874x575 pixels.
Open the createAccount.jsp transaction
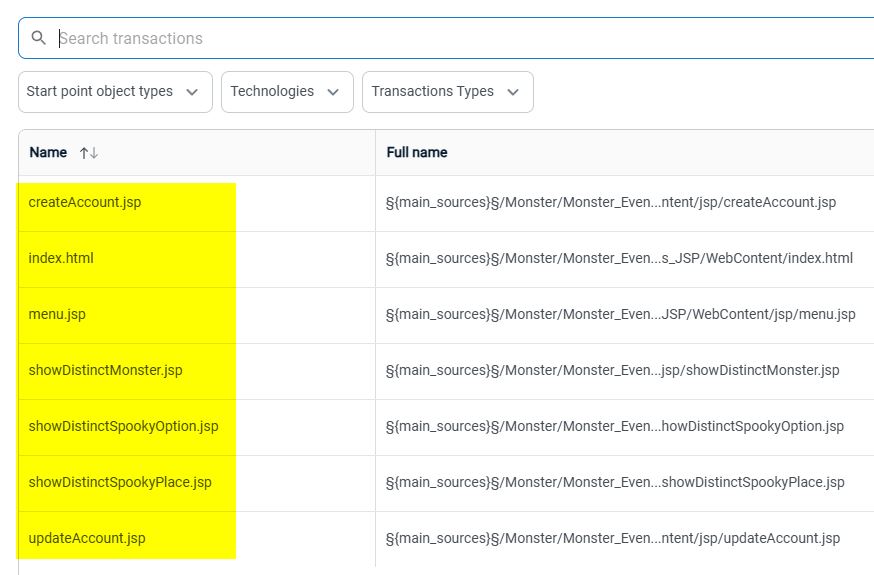(85, 202)
